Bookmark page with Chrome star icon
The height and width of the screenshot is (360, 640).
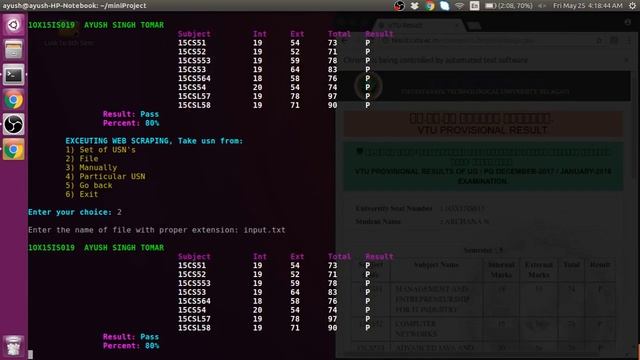(x=599, y=40)
